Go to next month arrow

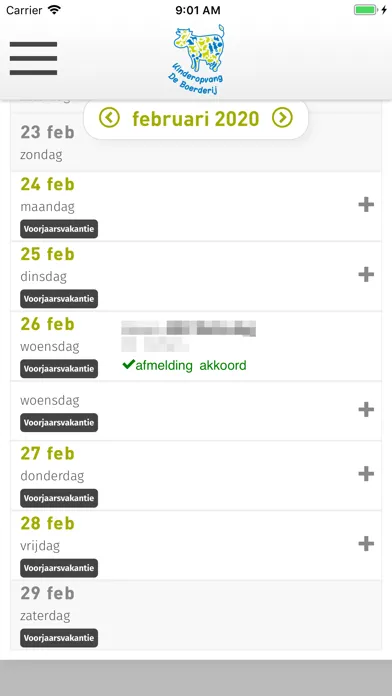282,118
